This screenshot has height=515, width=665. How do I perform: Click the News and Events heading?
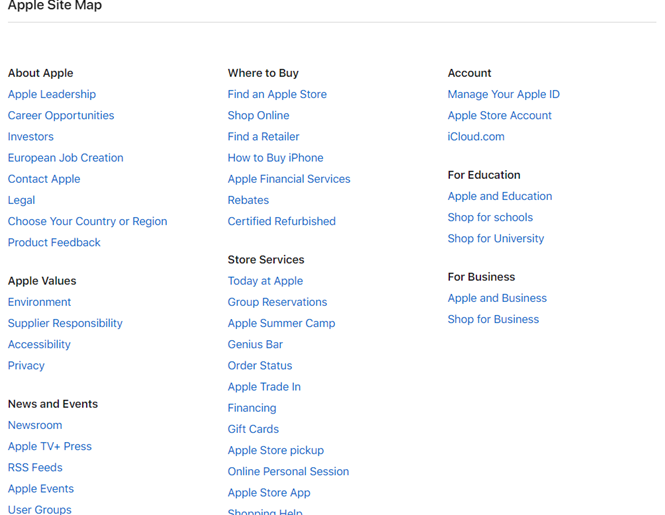click(53, 404)
